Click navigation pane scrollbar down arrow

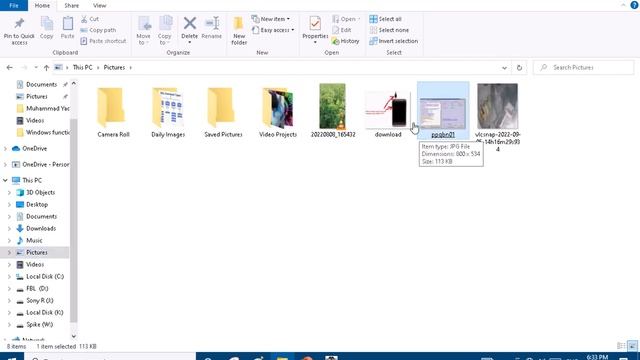73,336
